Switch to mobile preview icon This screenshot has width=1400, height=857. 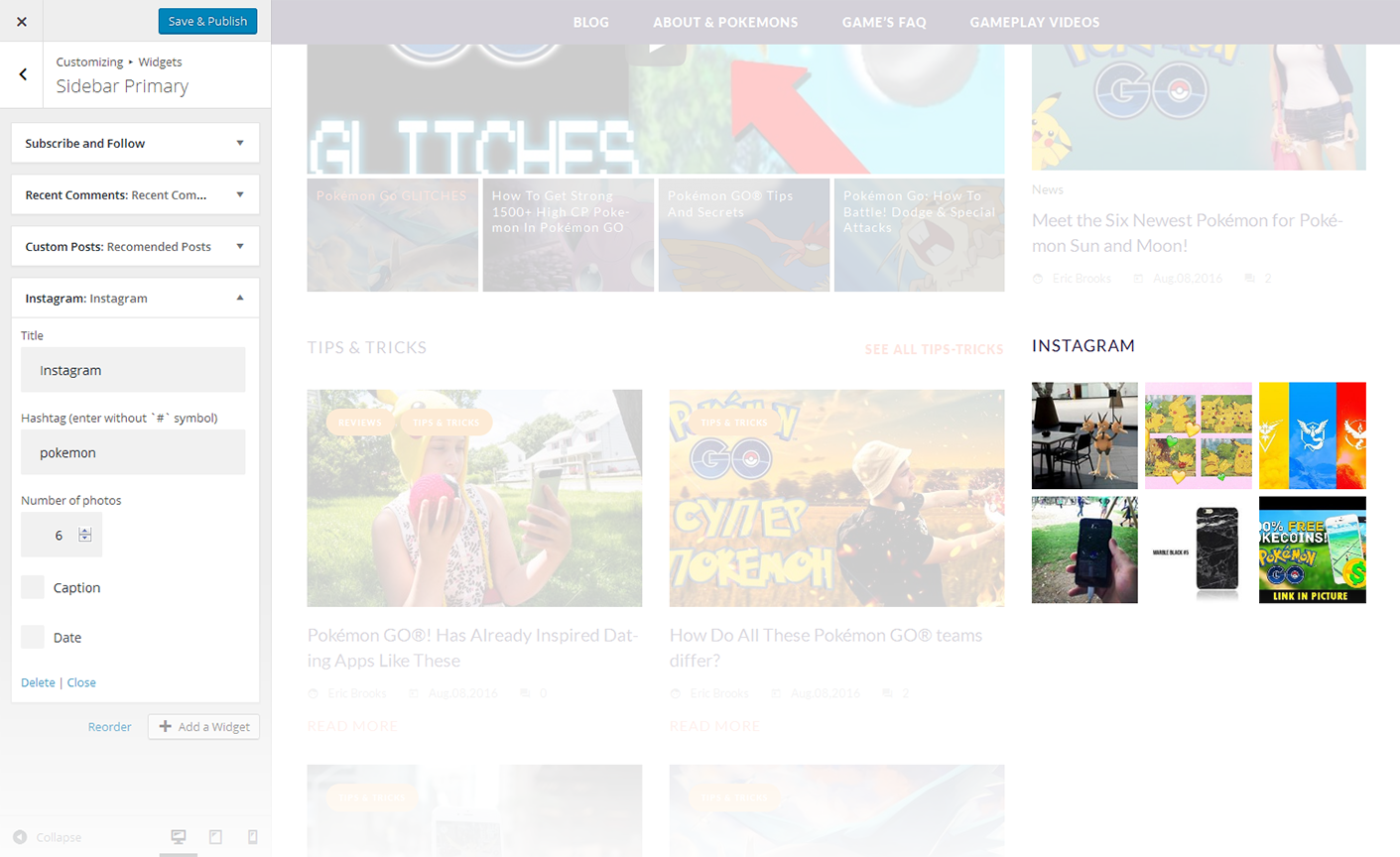252,837
